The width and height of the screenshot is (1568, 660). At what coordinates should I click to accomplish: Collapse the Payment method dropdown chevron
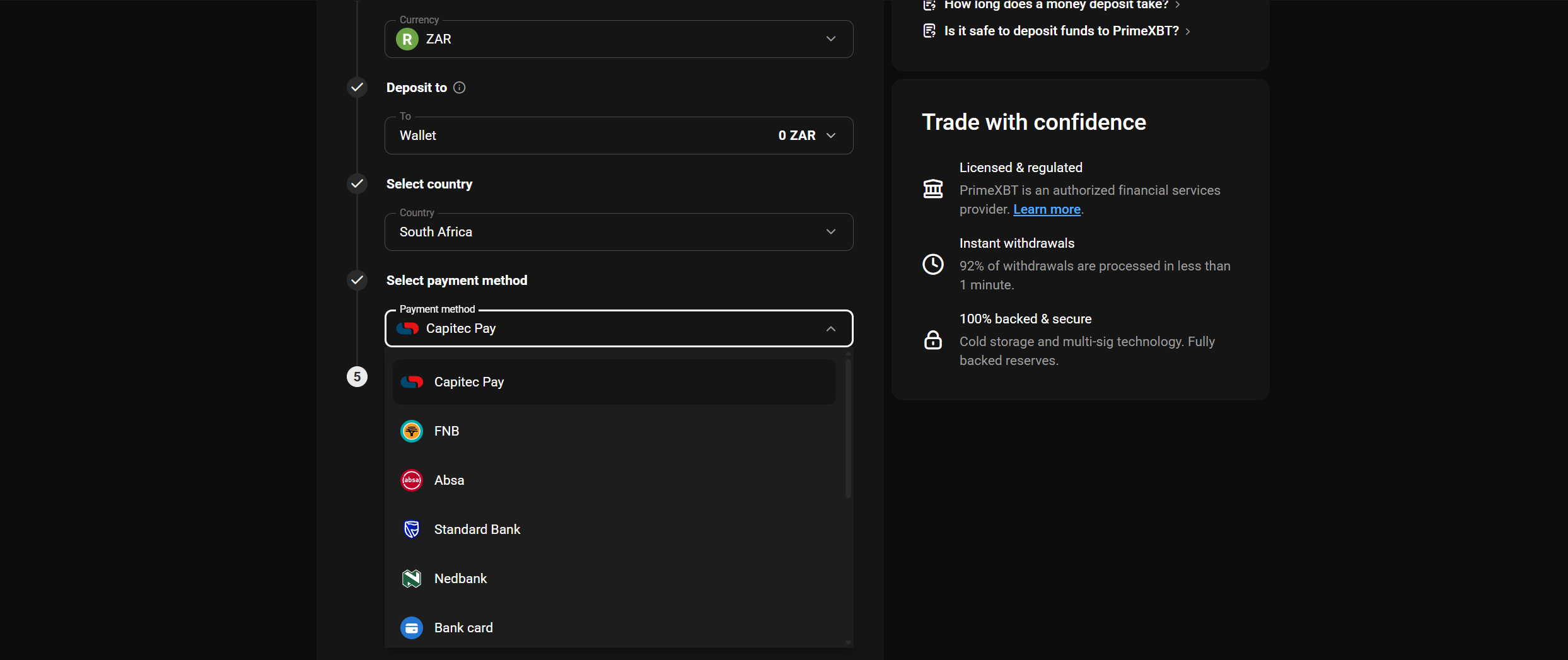[x=830, y=328]
